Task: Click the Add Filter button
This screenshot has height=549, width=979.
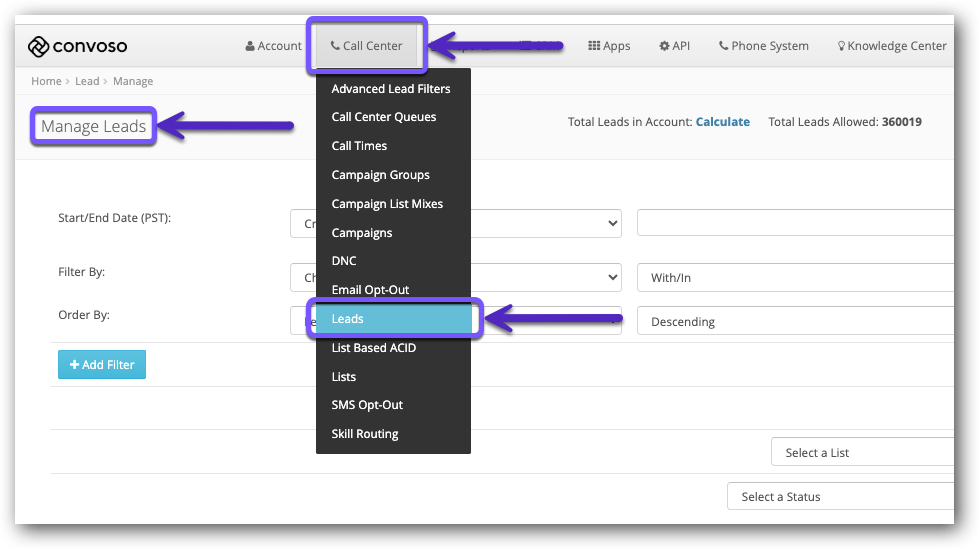Action: 102,365
